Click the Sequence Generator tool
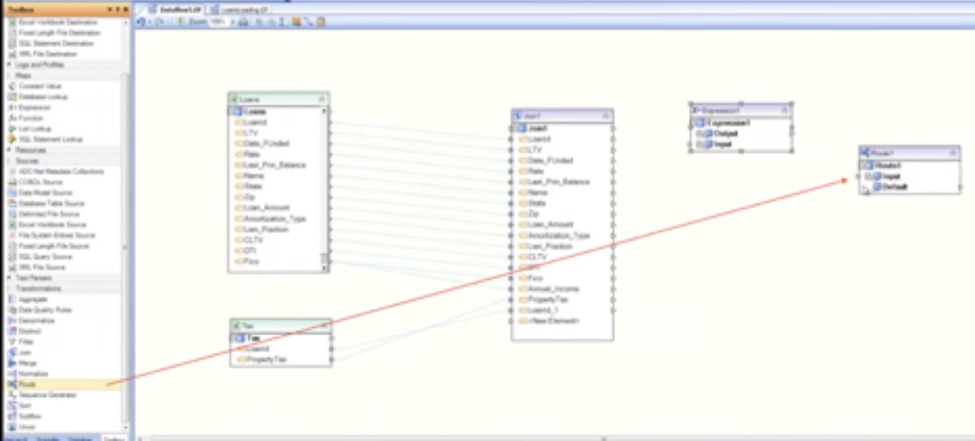 pos(45,395)
